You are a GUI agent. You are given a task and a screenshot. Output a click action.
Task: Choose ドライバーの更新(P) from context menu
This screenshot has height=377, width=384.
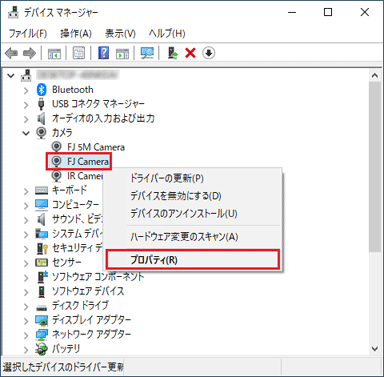pos(193,178)
